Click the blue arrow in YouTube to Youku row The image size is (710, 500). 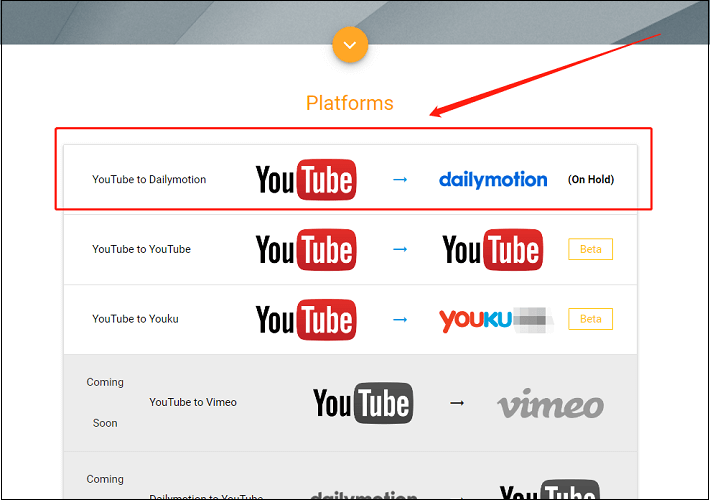[400, 320]
